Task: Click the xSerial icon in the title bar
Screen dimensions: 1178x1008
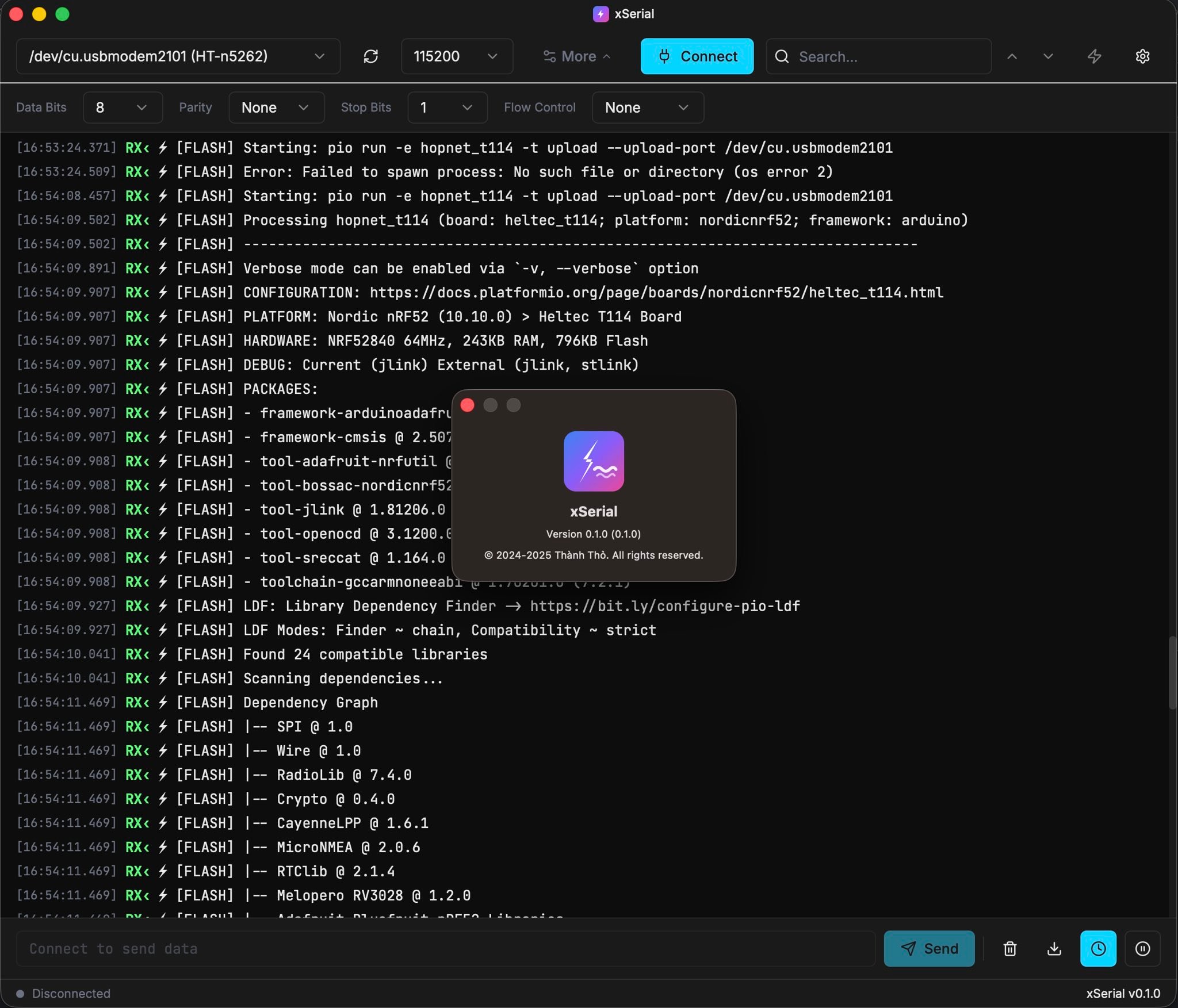Action: [601, 14]
